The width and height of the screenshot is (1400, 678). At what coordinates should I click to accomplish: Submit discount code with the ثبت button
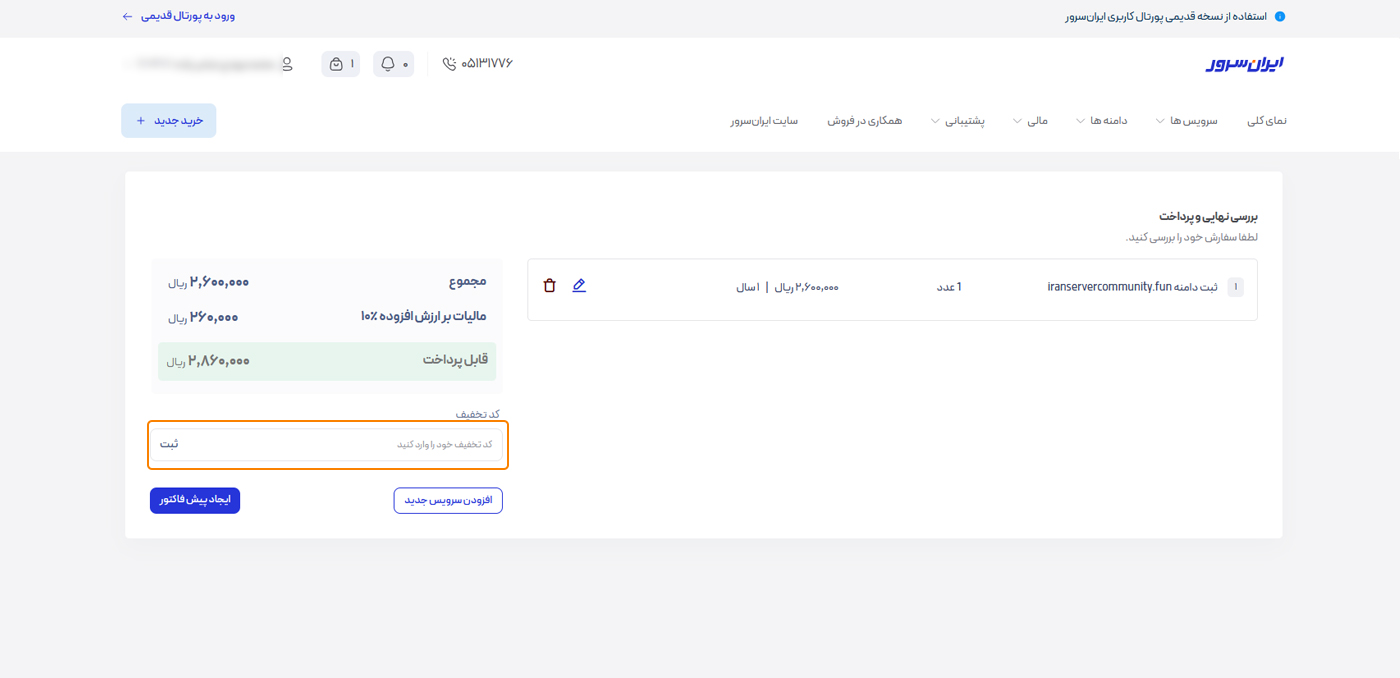168,443
